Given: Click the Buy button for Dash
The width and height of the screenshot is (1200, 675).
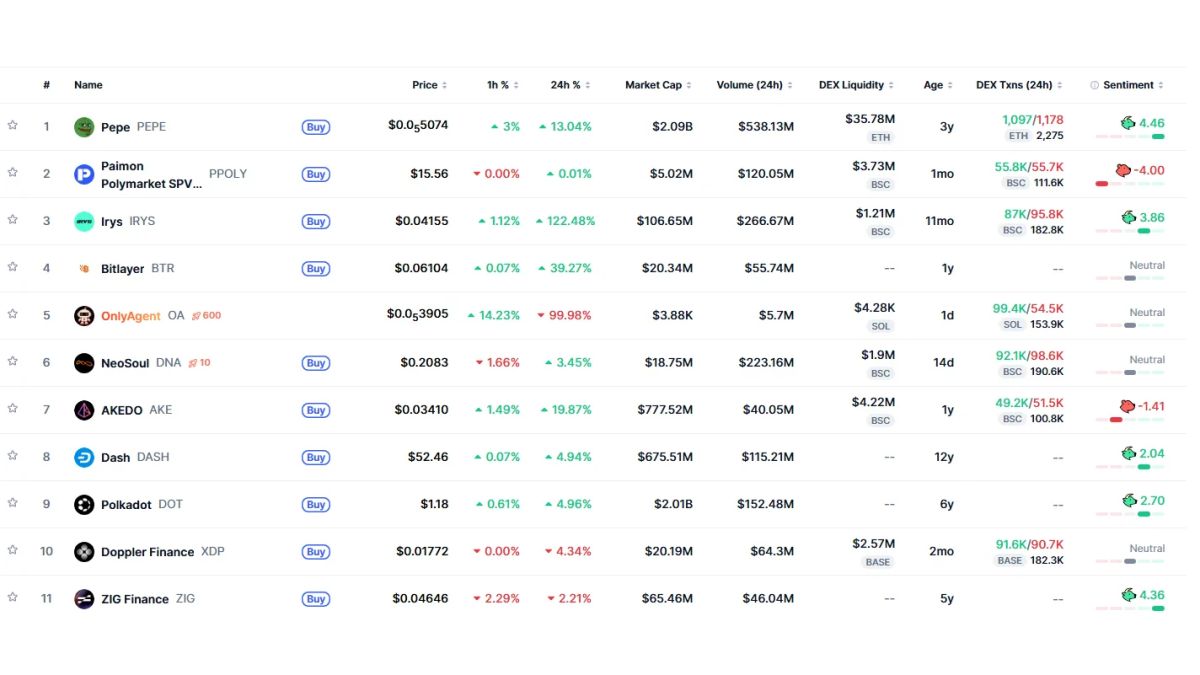Looking at the screenshot, I should tap(316, 457).
